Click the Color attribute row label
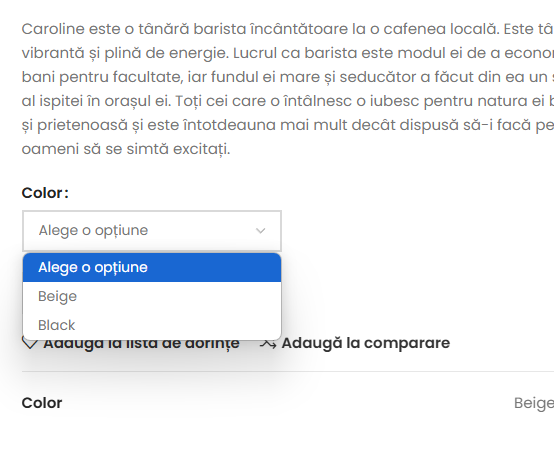This screenshot has height=461, width=554. click(x=42, y=403)
